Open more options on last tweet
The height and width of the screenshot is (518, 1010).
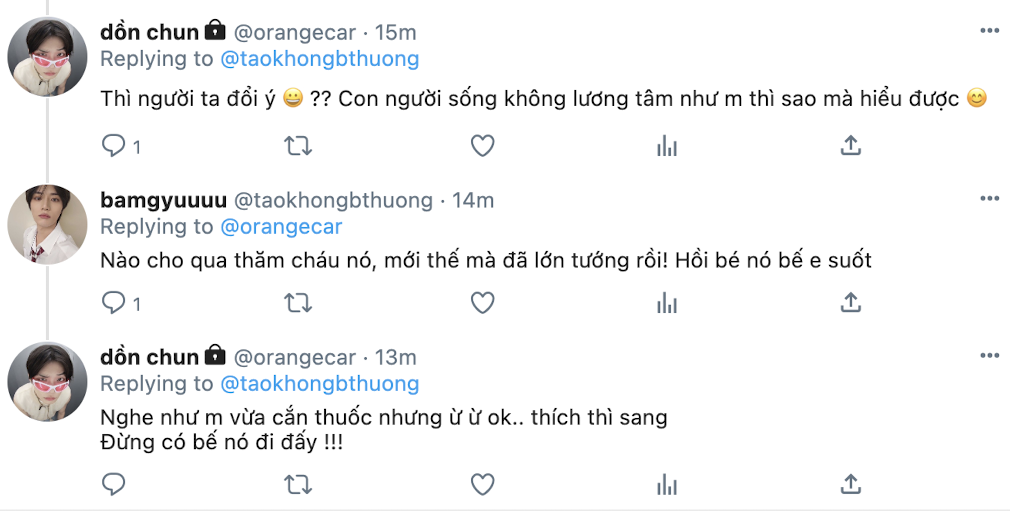tap(989, 356)
